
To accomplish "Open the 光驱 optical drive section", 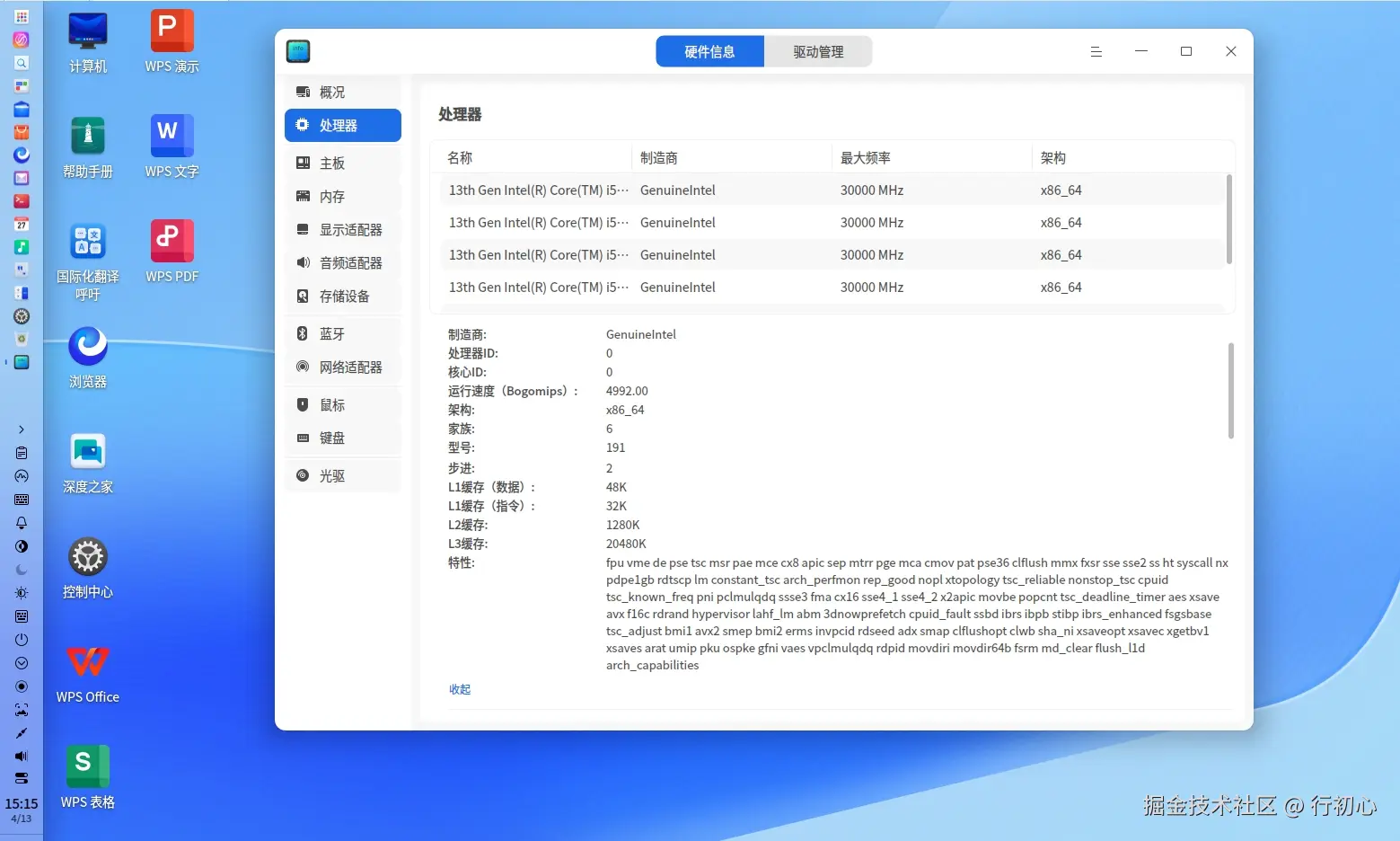I will pos(342,476).
